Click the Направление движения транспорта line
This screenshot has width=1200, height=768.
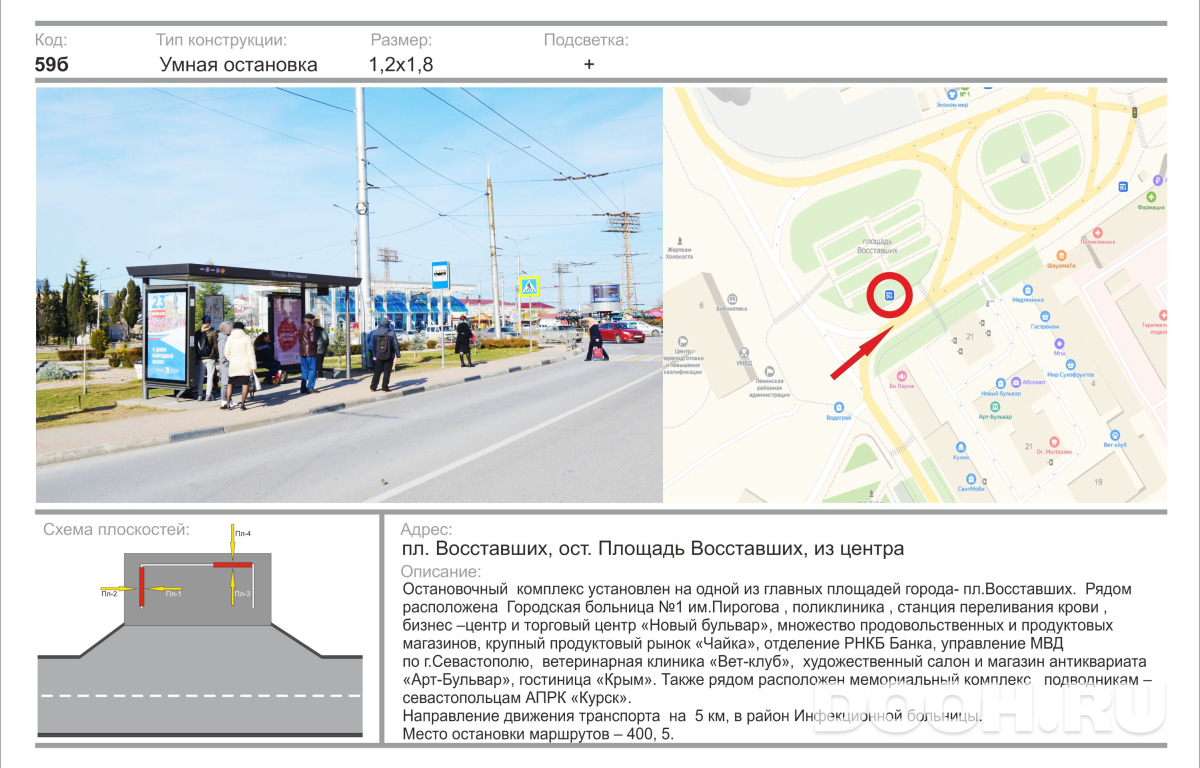pyautogui.click(x=692, y=716)
